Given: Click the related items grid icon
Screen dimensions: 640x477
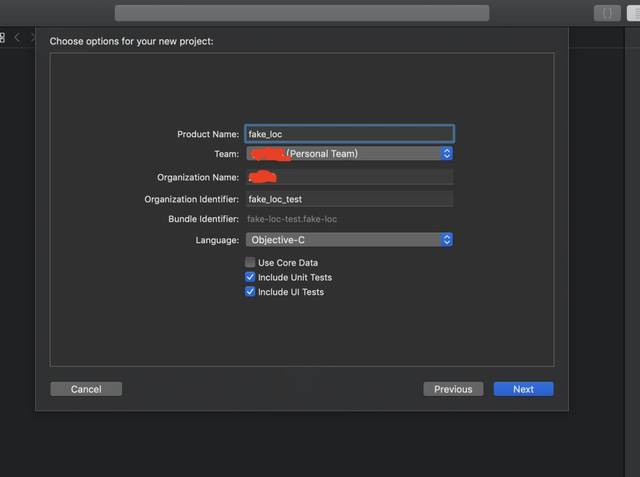Looking at the screenshot, I should (x=3, y=37).
